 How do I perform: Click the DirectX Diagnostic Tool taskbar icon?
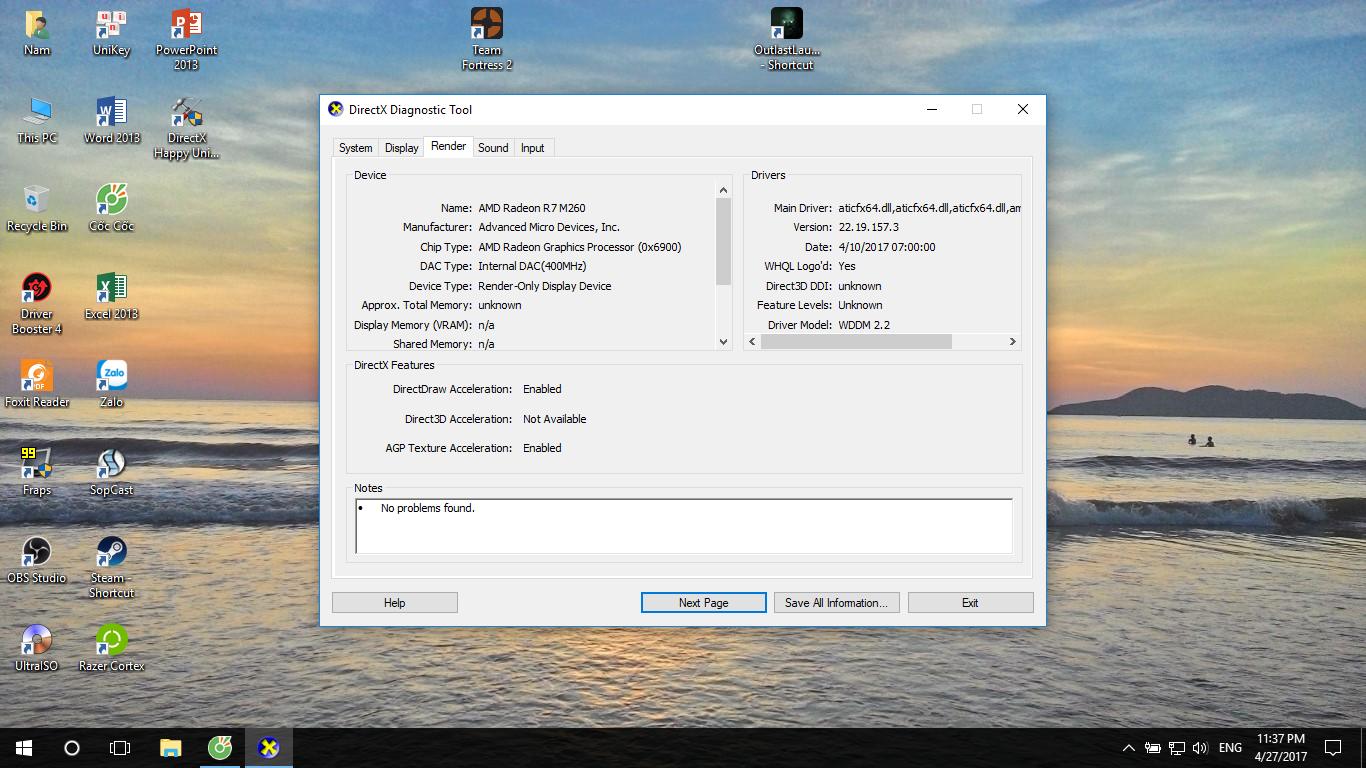click(268, 748)
